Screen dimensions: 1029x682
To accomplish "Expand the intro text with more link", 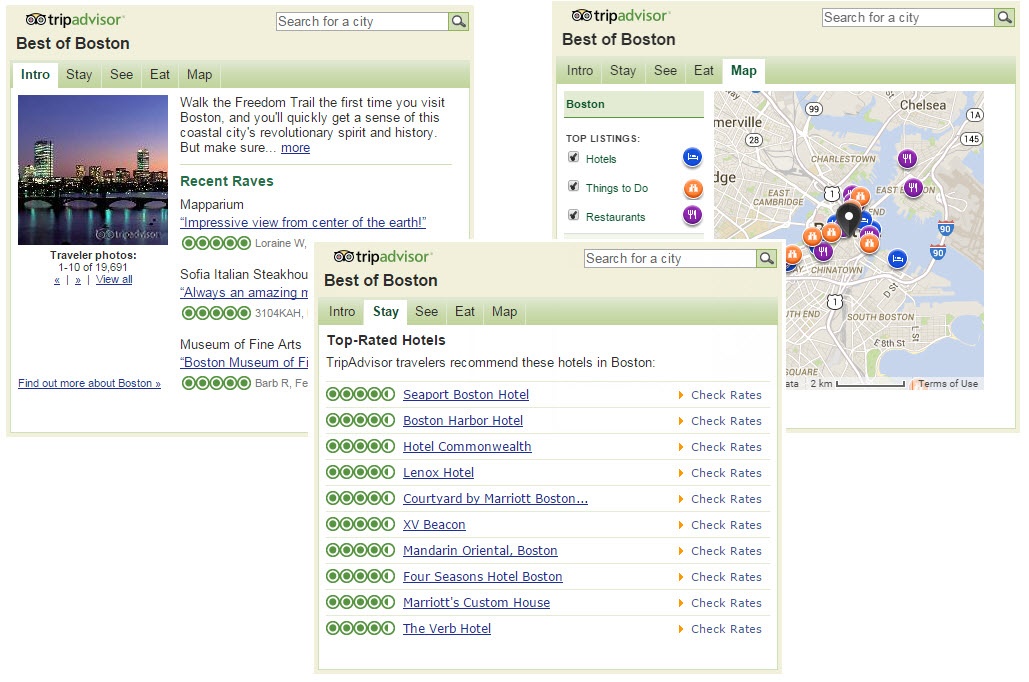I will [x=295, y=148].
